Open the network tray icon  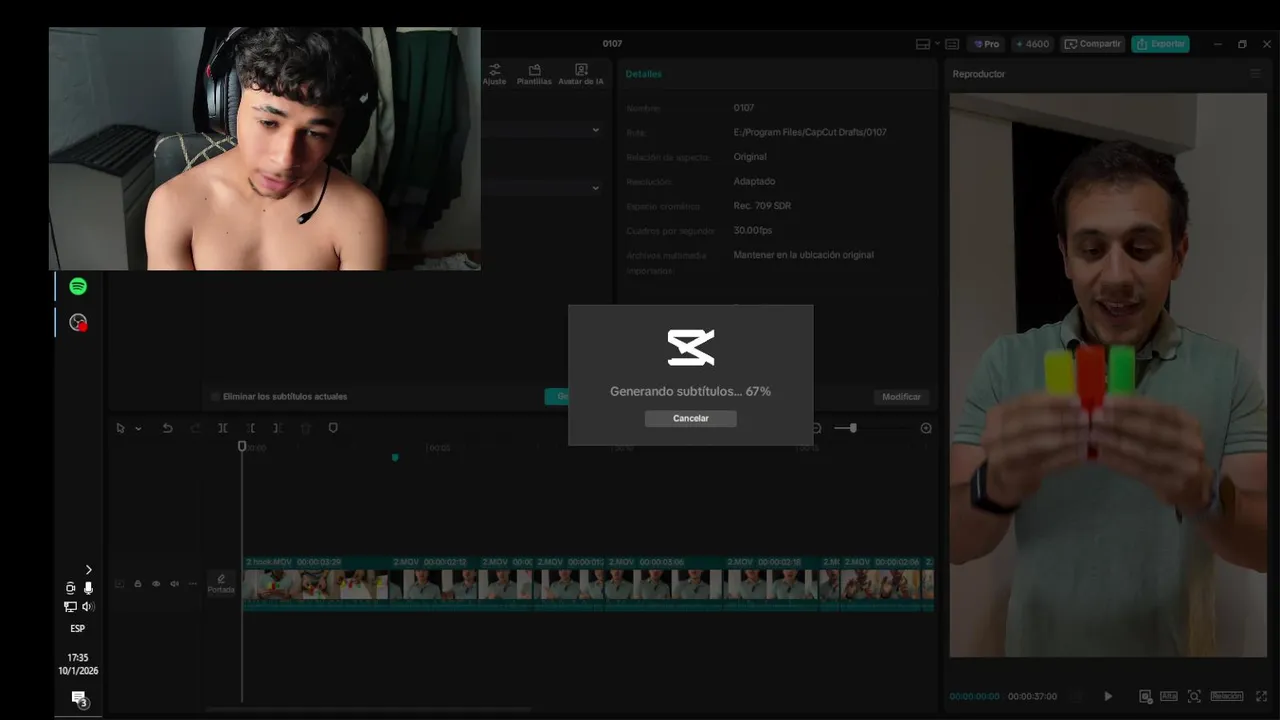pos(70,606)
